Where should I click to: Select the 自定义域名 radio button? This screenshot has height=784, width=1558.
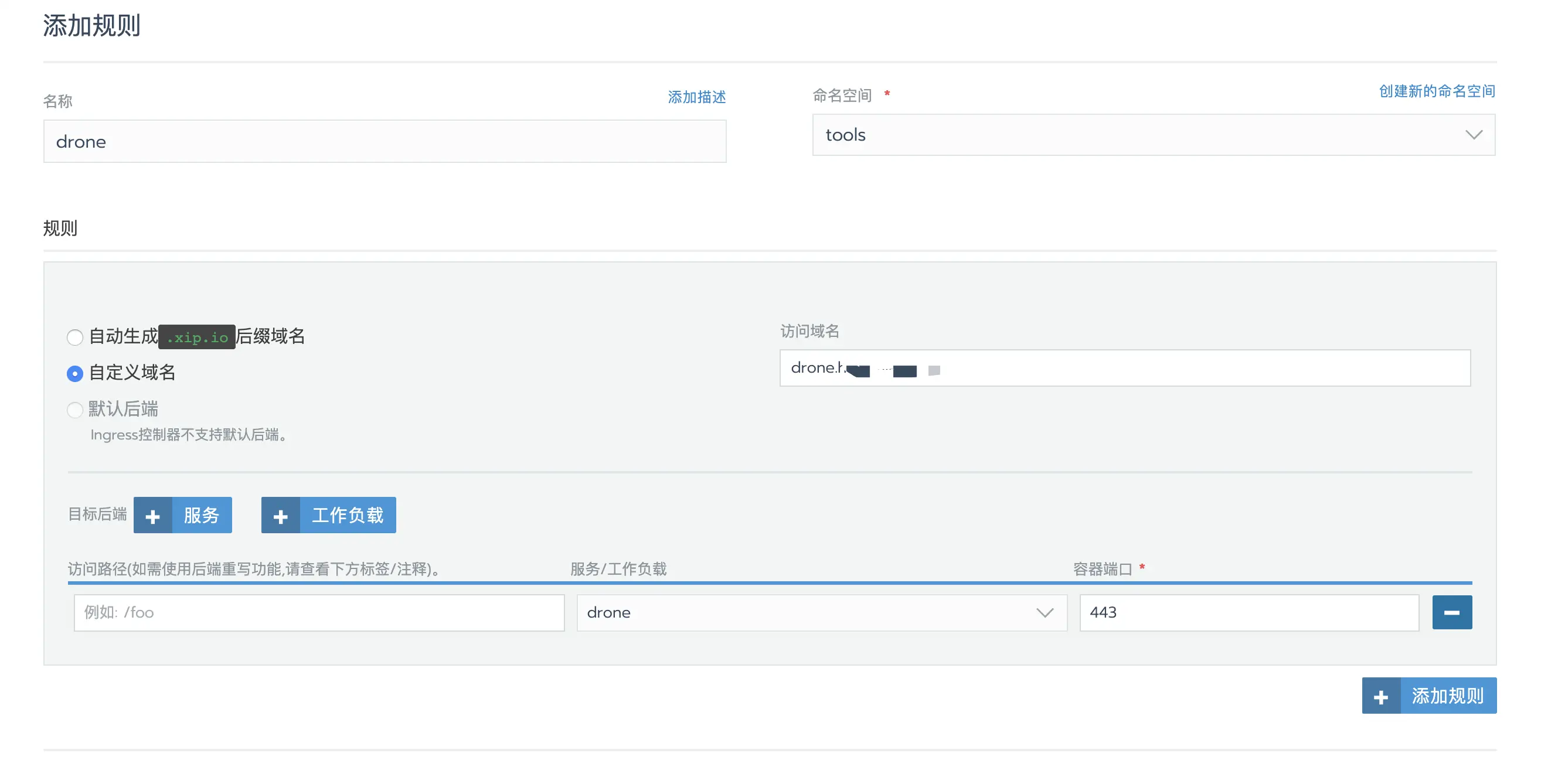tap(75, 374)
